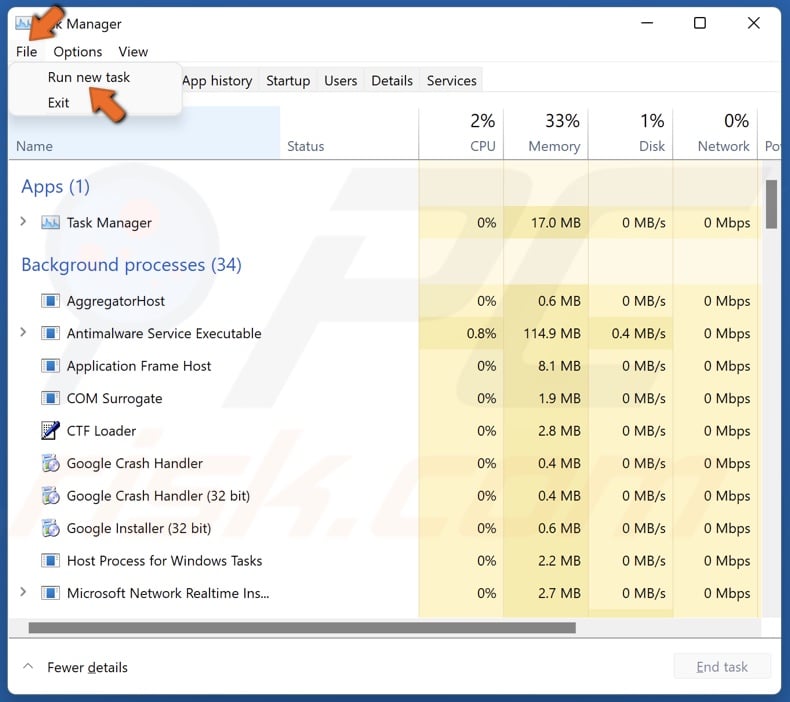Click the 8.1 MB memory value
The width and height of the screenshot is (790, 702).
559,366
